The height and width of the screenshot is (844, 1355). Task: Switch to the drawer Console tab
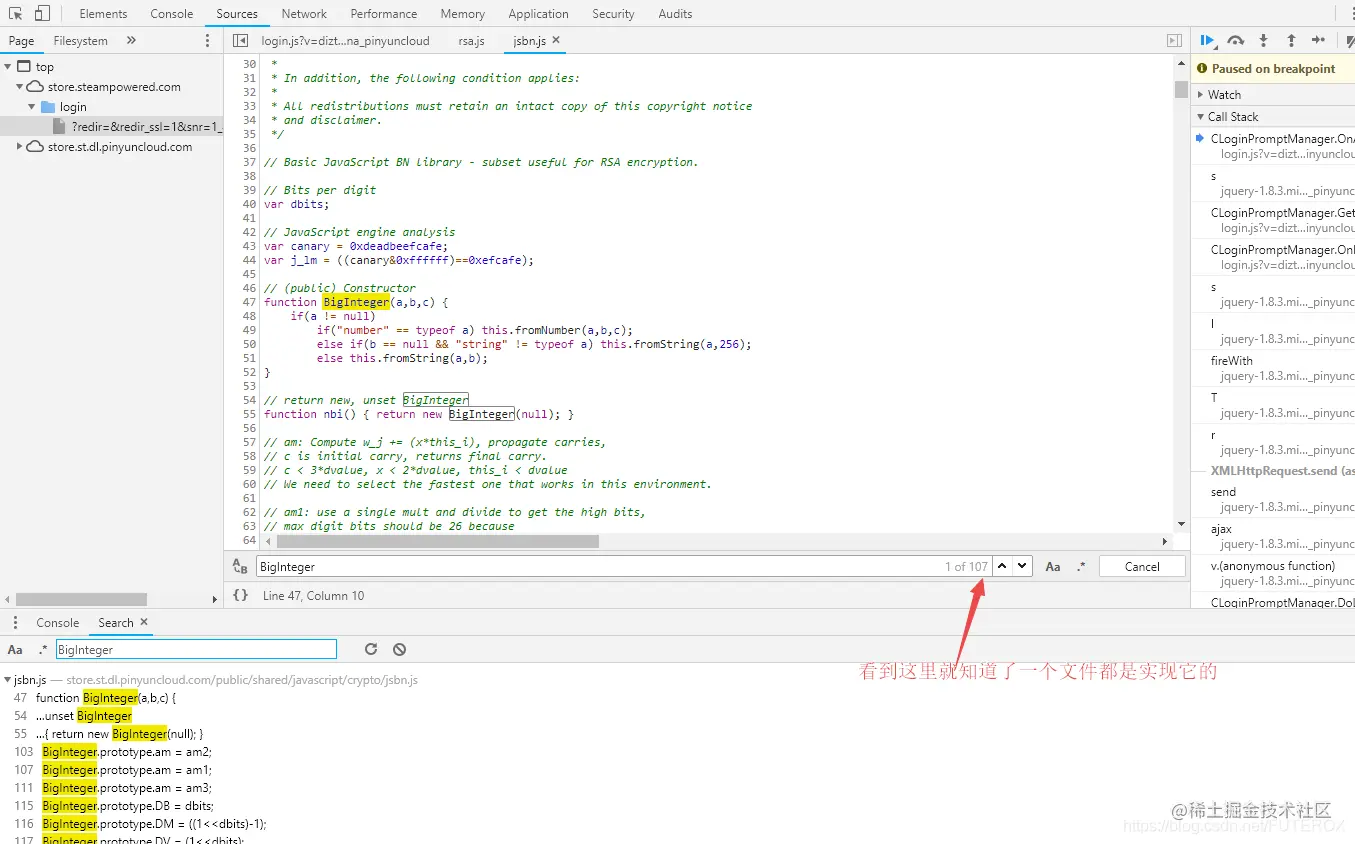coord(58,622)
